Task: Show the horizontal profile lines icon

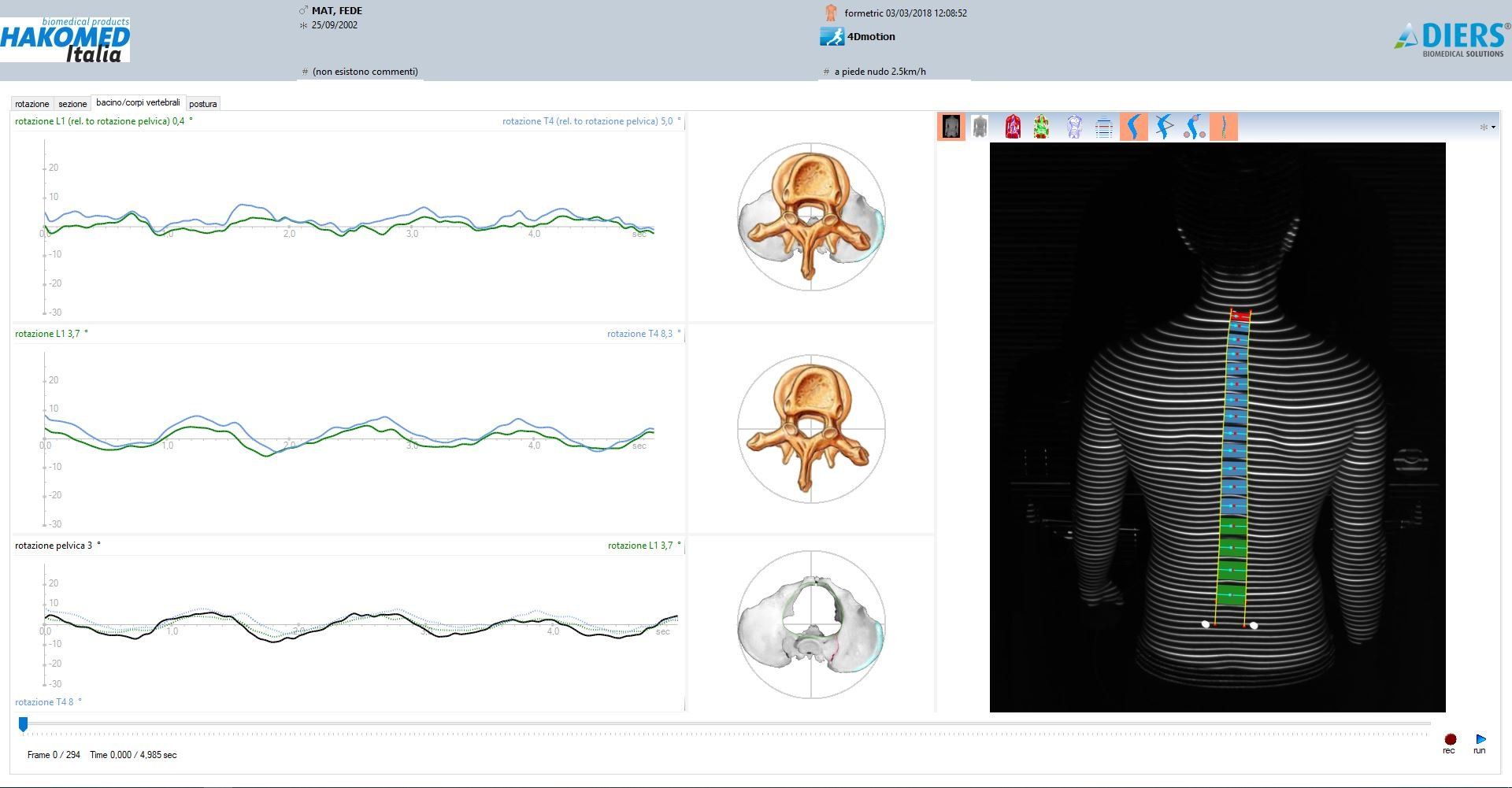Action: click(1104, 127)
